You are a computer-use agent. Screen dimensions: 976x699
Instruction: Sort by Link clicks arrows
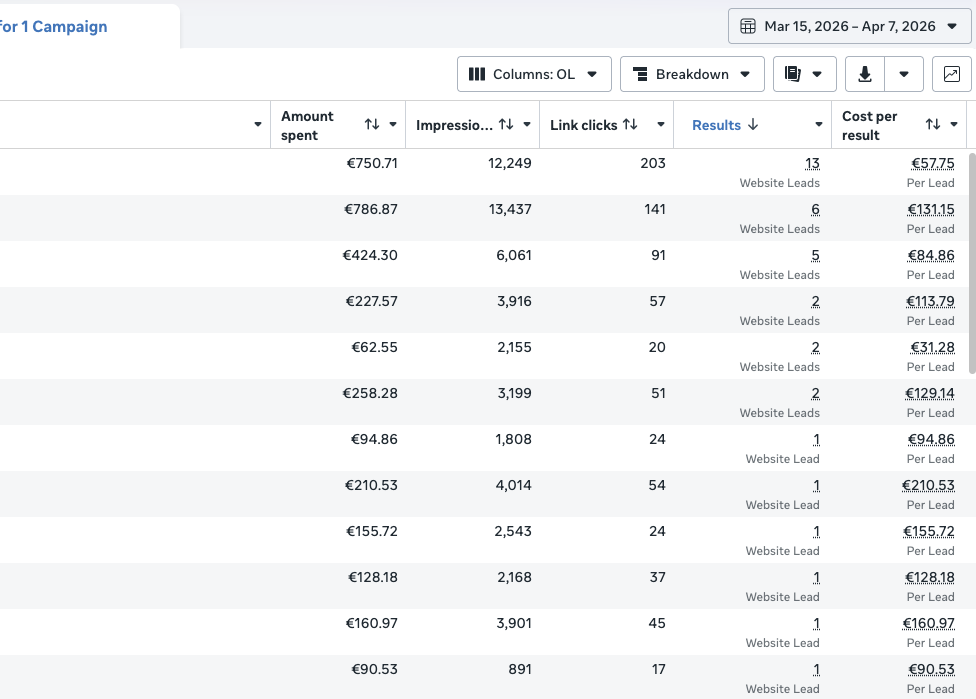630,124
